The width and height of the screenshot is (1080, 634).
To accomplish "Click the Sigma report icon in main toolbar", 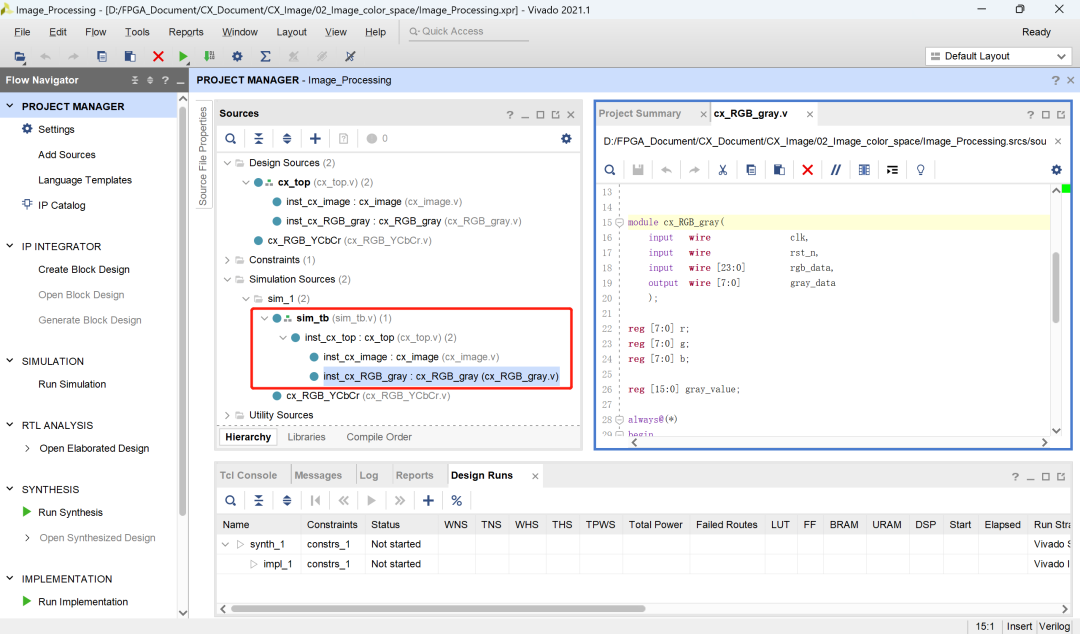I will coord(265,57).
